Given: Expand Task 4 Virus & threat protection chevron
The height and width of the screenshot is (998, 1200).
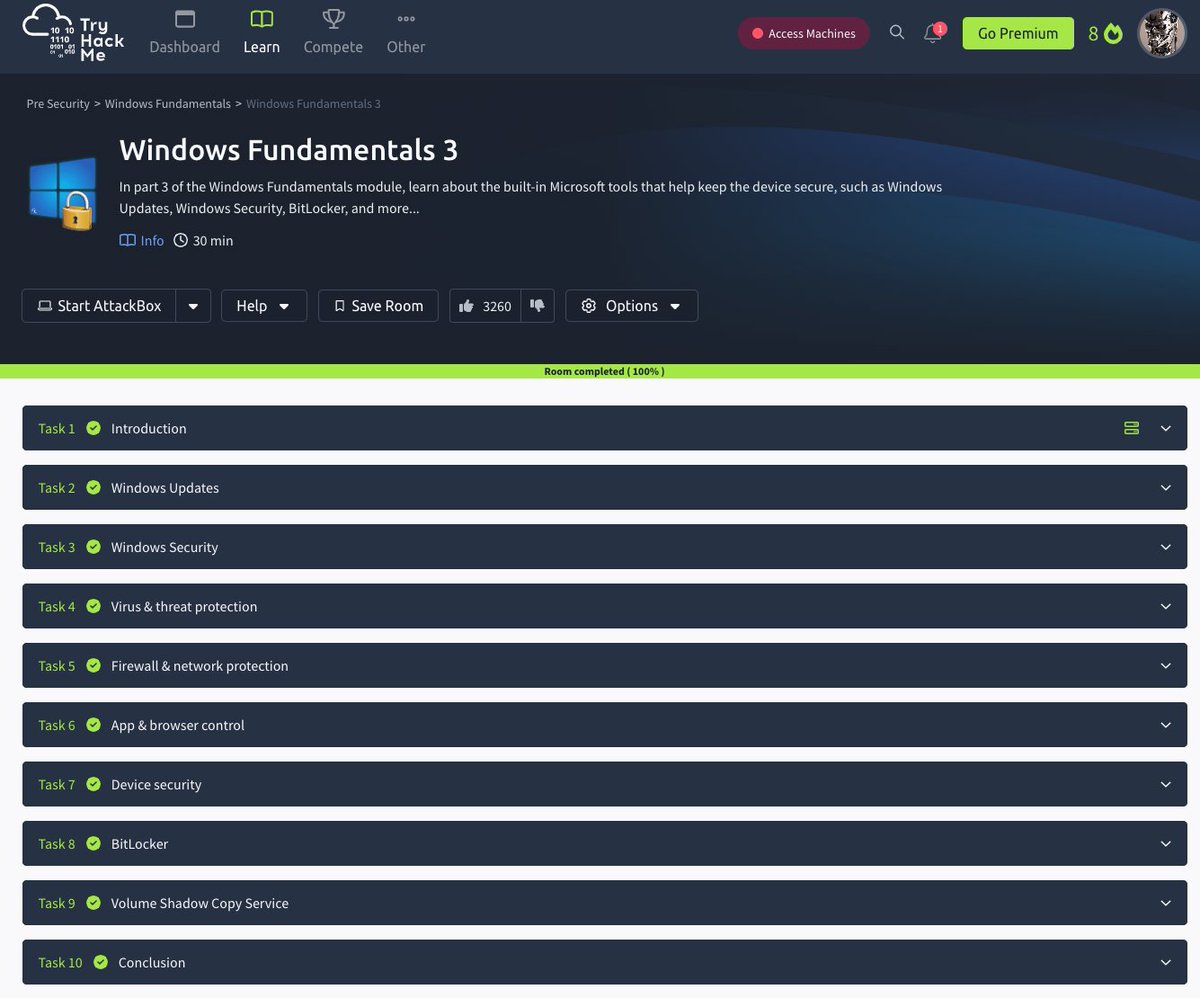Looking at the screenshot, I should (x=1165, y=606).
